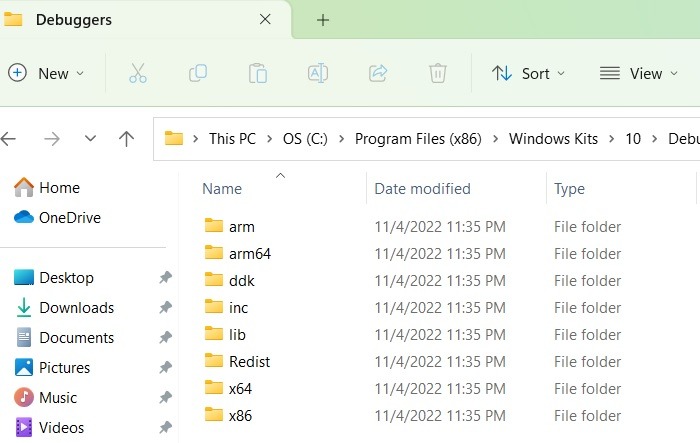
Task: Go forward with the right arrow
Action: [x=52, y=139]
